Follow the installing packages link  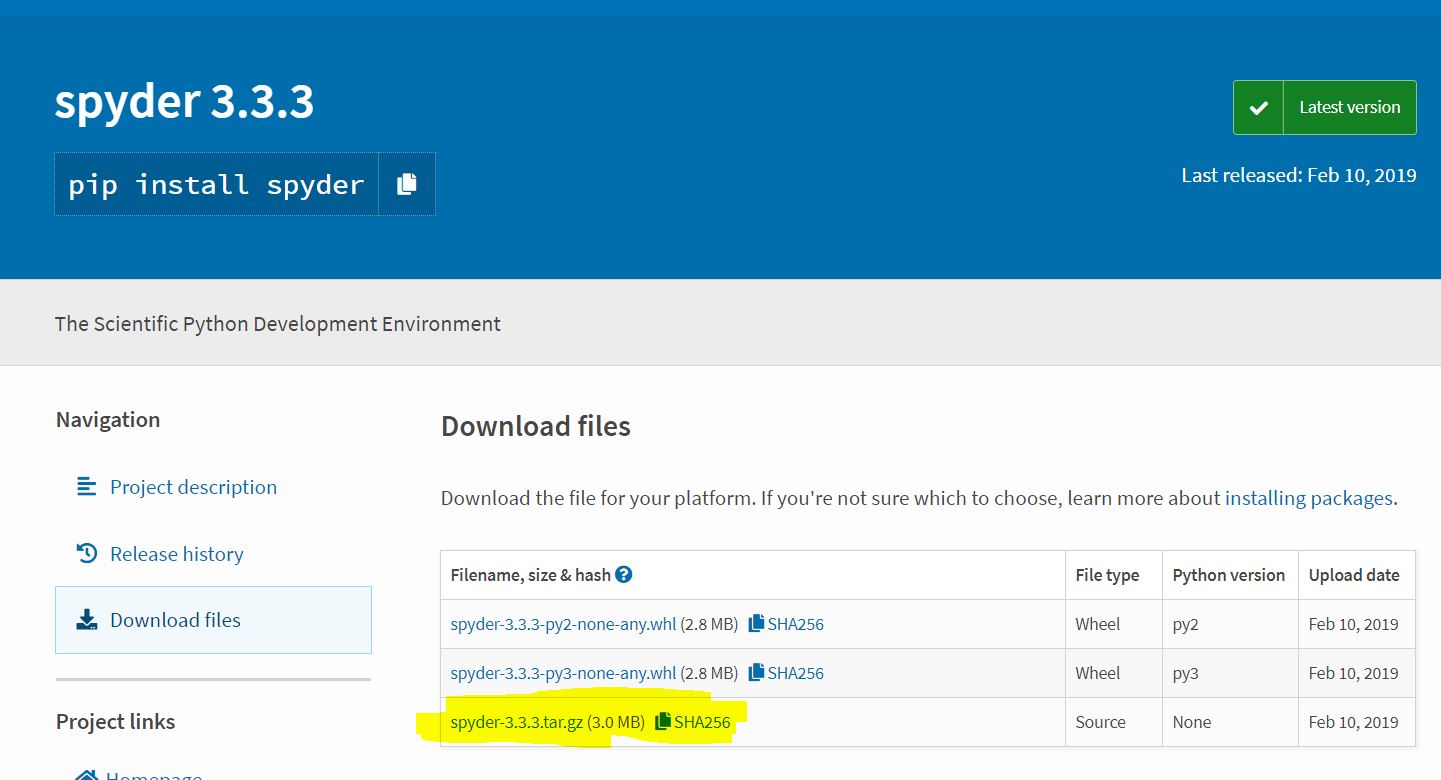(1308, 498)
